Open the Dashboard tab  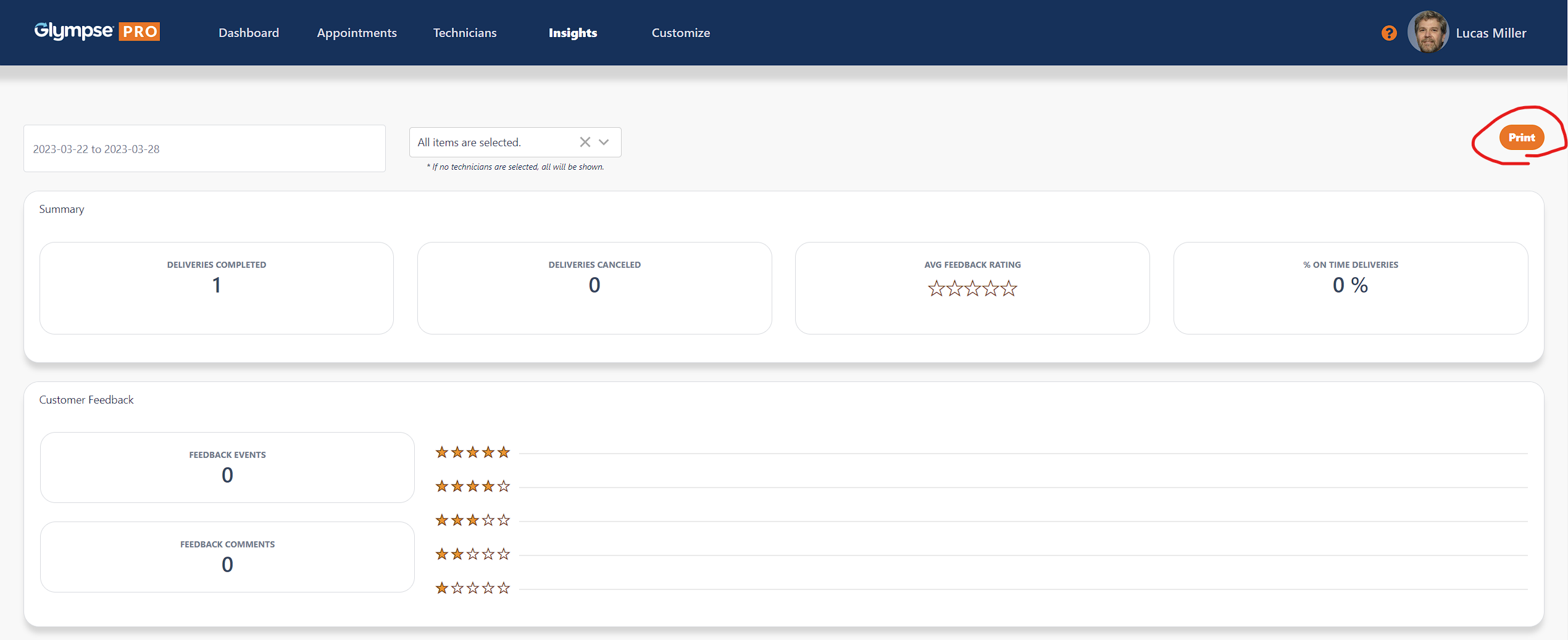click(249, 33)
